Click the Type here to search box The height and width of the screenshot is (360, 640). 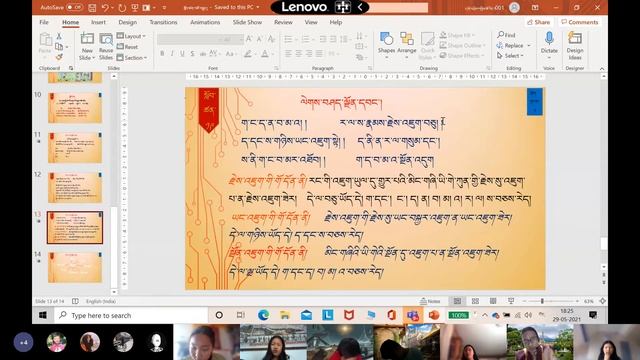click(131, 315)
